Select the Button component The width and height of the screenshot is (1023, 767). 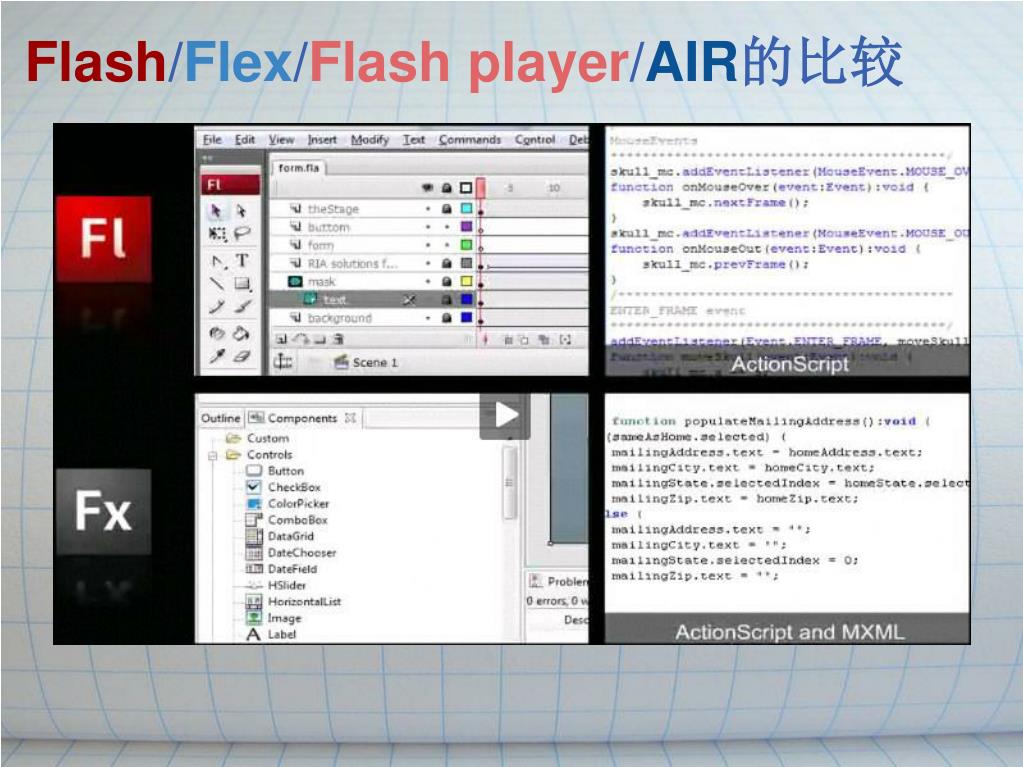(274, 471)
